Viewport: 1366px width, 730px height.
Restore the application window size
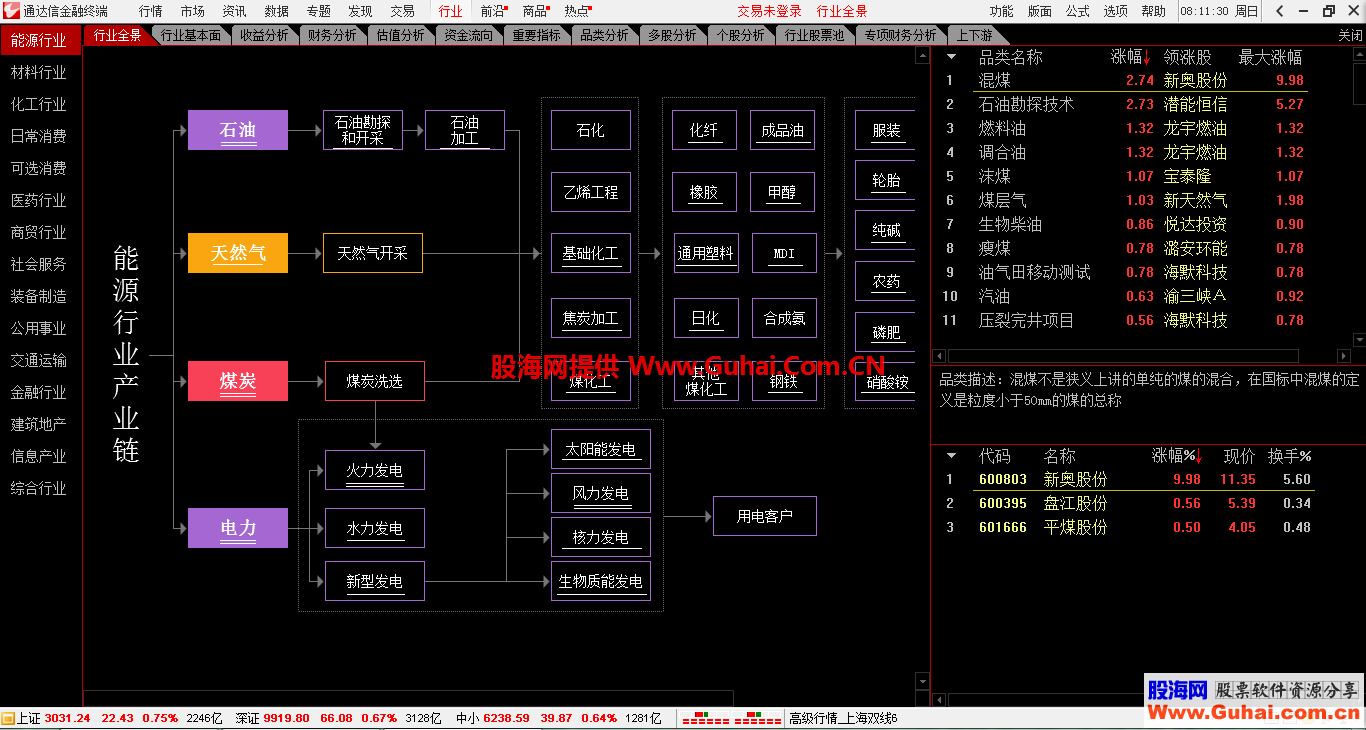coord(1328,11)
